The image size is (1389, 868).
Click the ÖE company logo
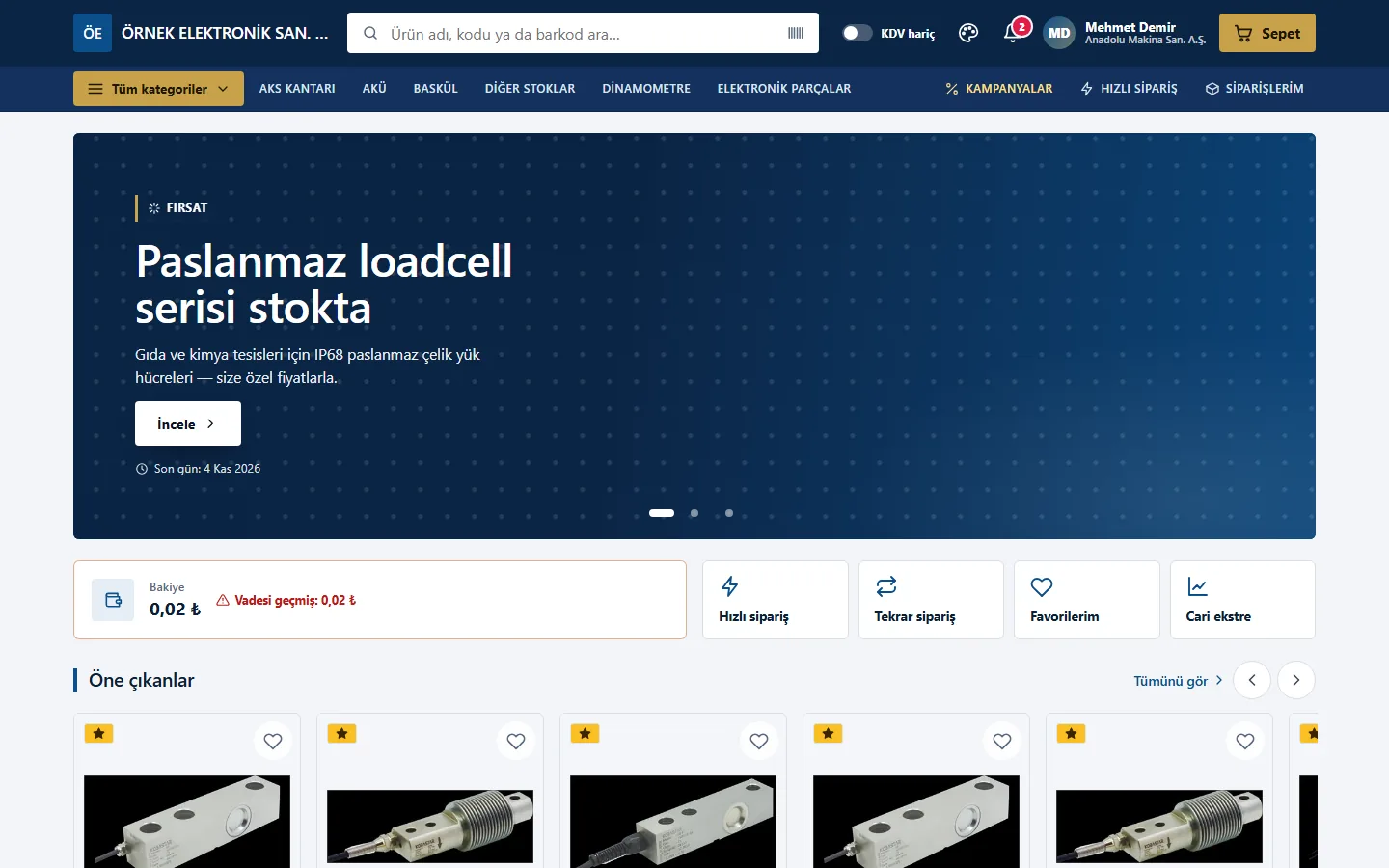93,33
